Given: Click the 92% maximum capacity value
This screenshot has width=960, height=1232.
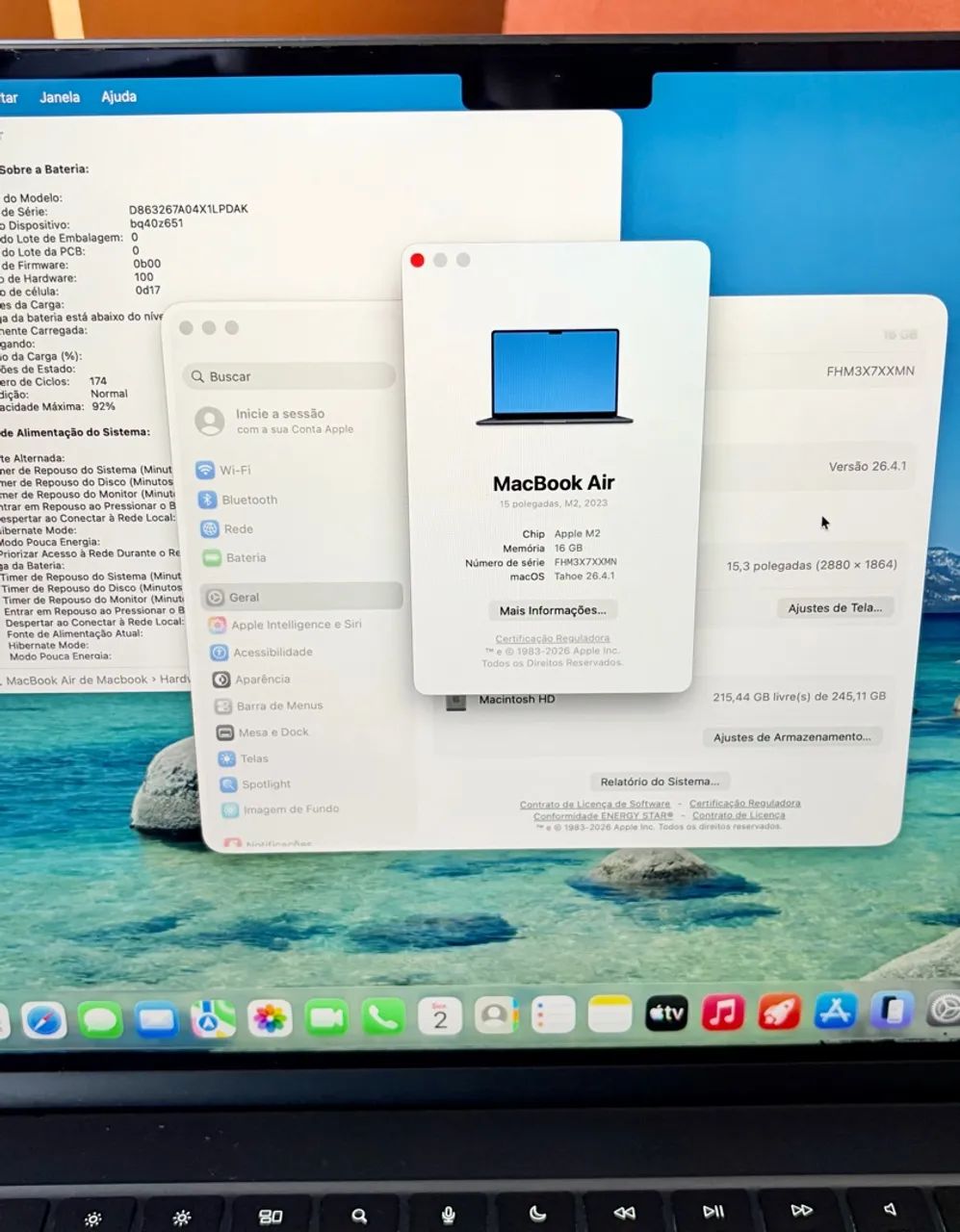Looking at the screenshot, I should pos(104,406).
